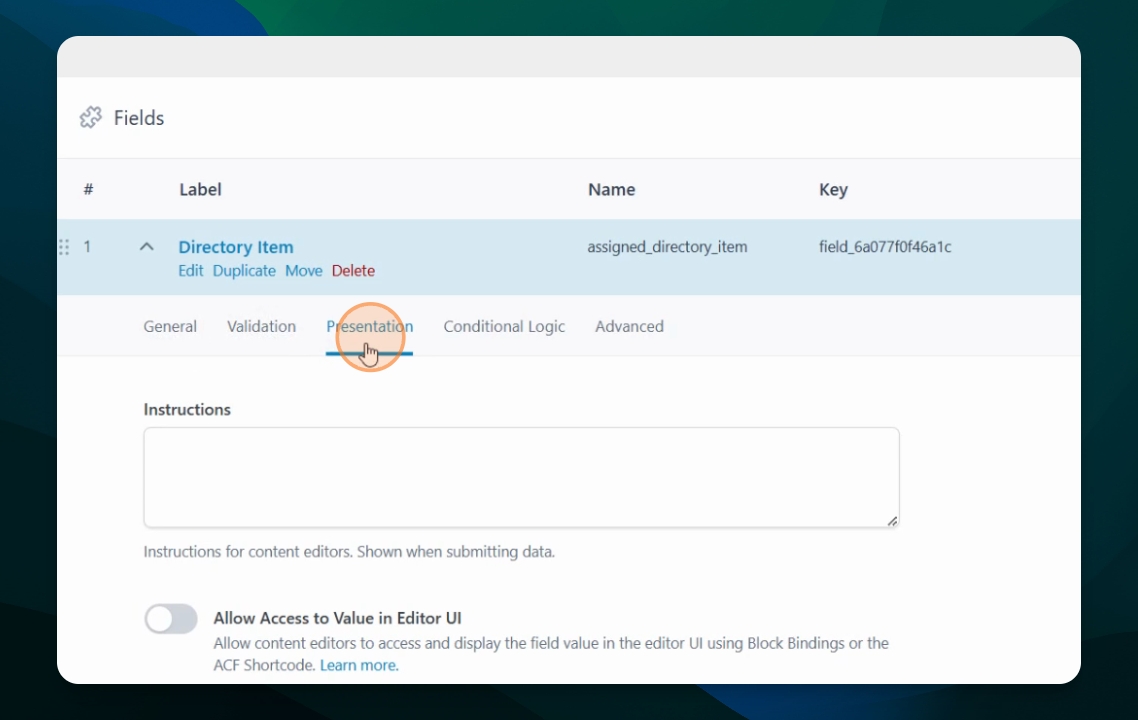Click the Fields puzzle-piece icon

click(x=91, y=118)
